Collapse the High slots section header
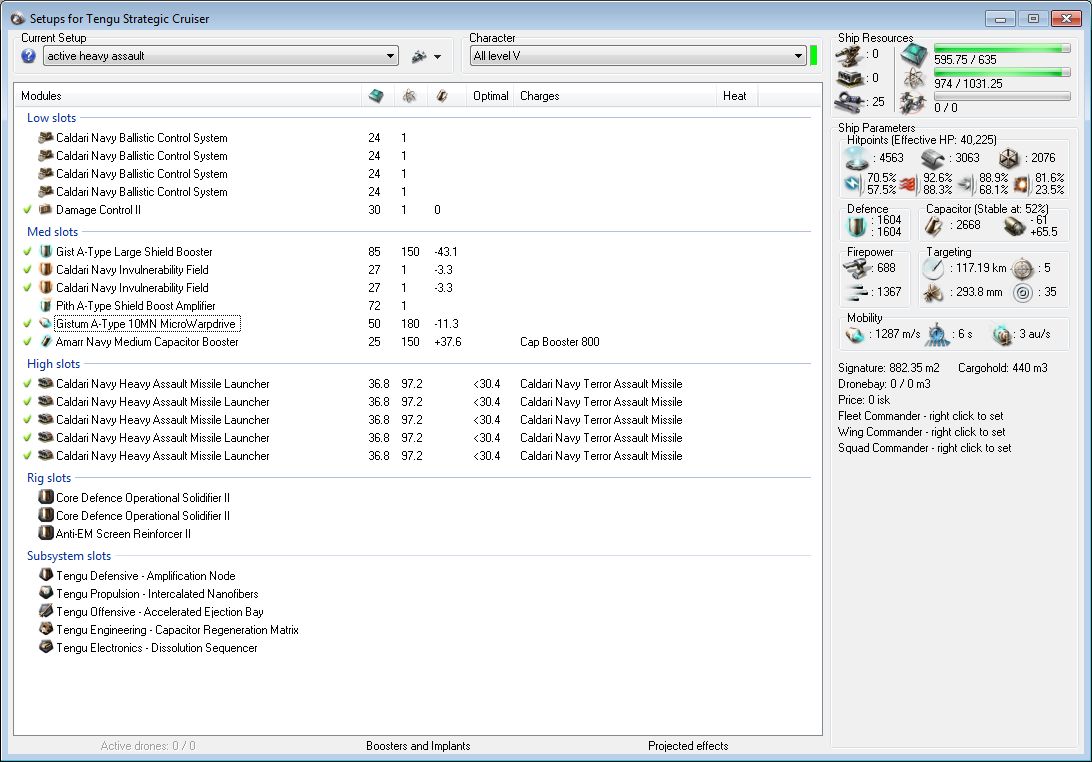Screen dimensions: 1092x762 tap(54, 364)
